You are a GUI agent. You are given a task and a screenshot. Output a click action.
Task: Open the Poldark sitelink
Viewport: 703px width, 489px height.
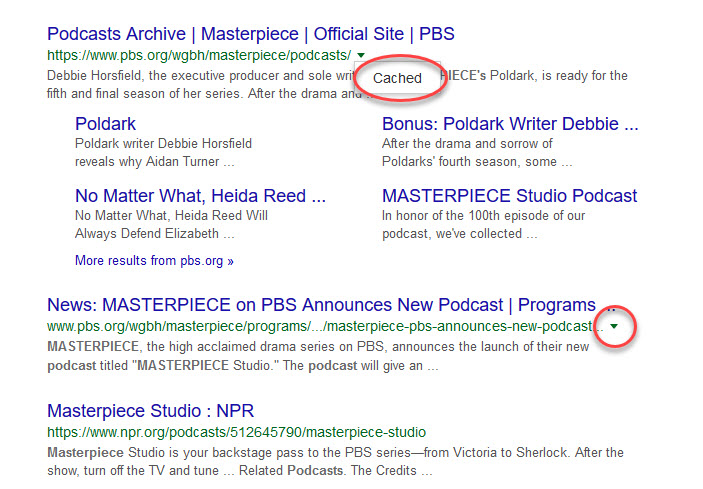point(105,124)
